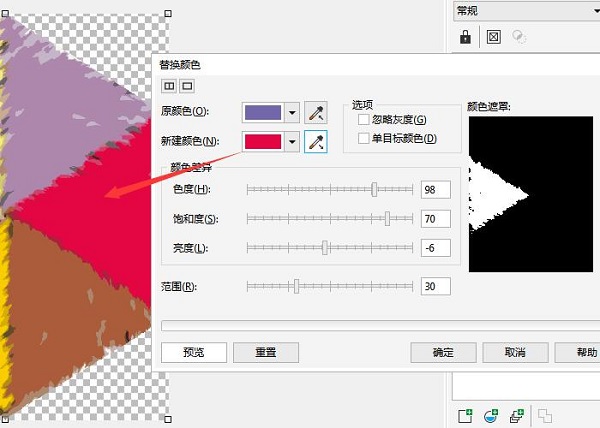This screenshot has width=600, height=428.
Task: Open the 新建颜色 color dropdown arrow
Action: [x=293, y=142]
